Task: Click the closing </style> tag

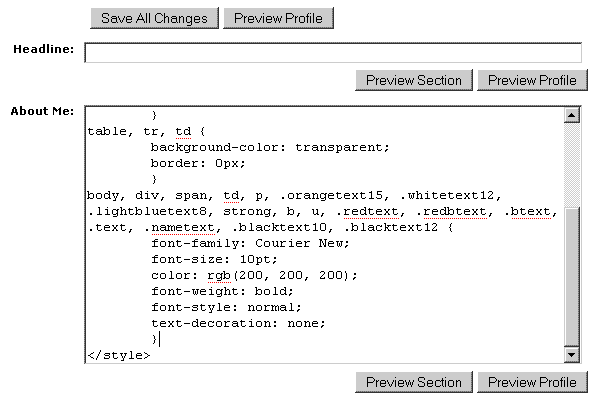Action: click(118, 355)
